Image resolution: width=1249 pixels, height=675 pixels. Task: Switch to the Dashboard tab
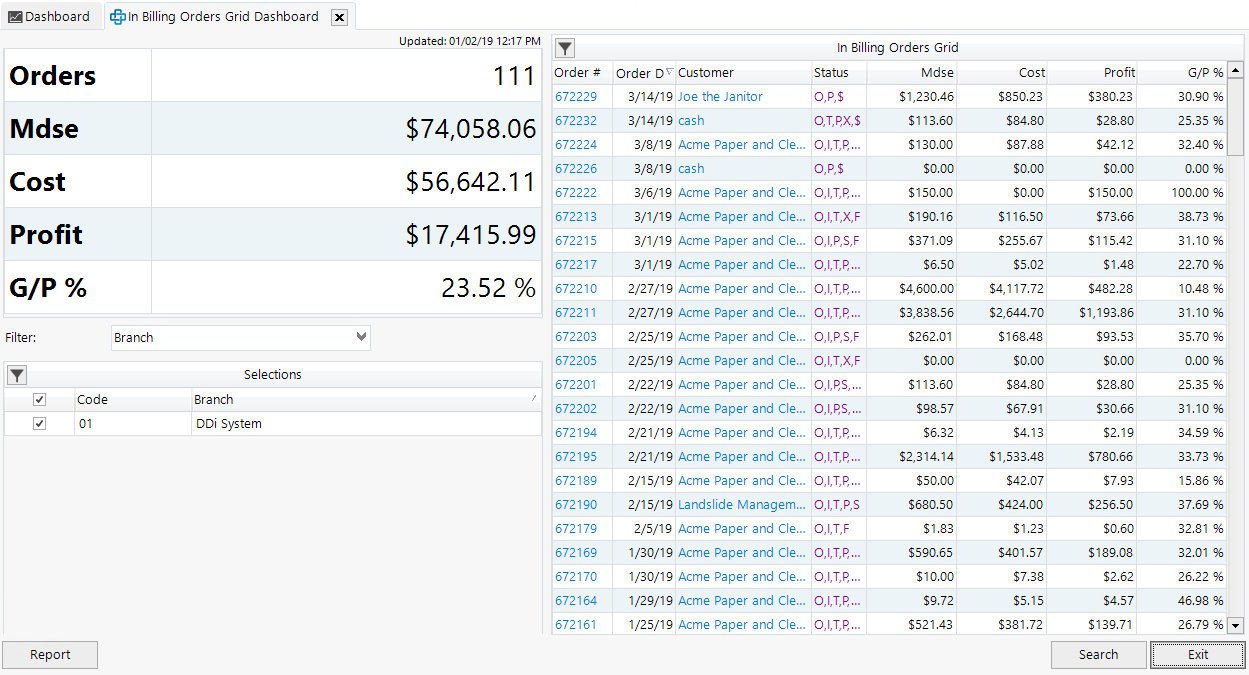click(50, 16)
